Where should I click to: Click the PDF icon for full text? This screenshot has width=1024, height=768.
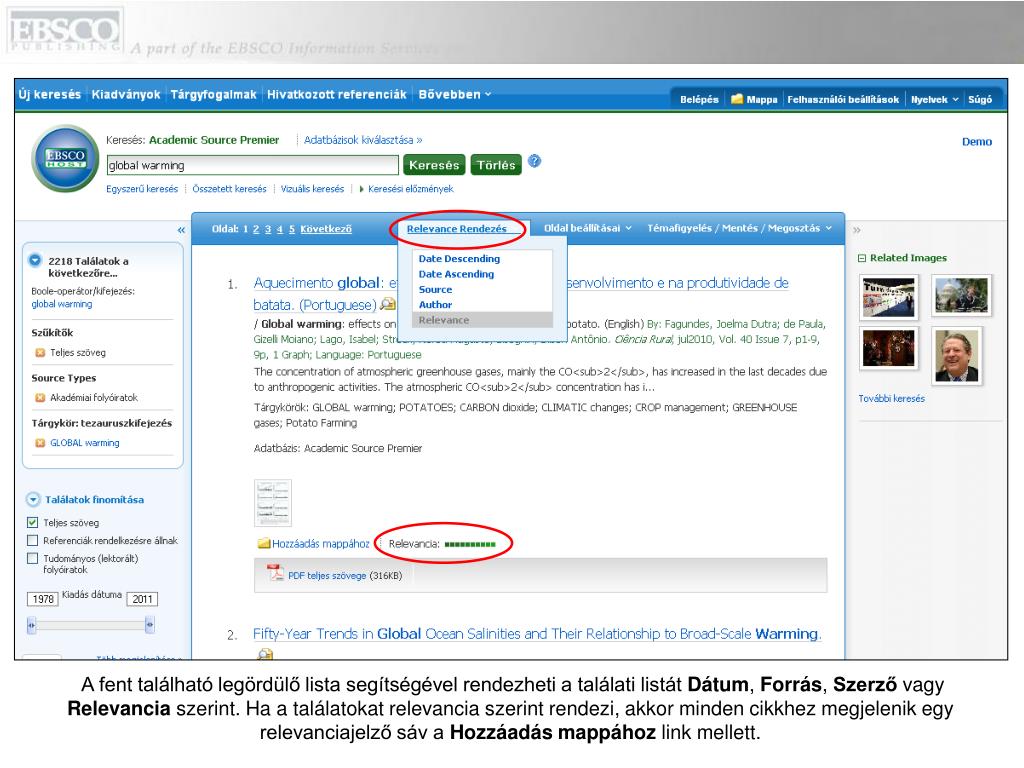(275, 573)
